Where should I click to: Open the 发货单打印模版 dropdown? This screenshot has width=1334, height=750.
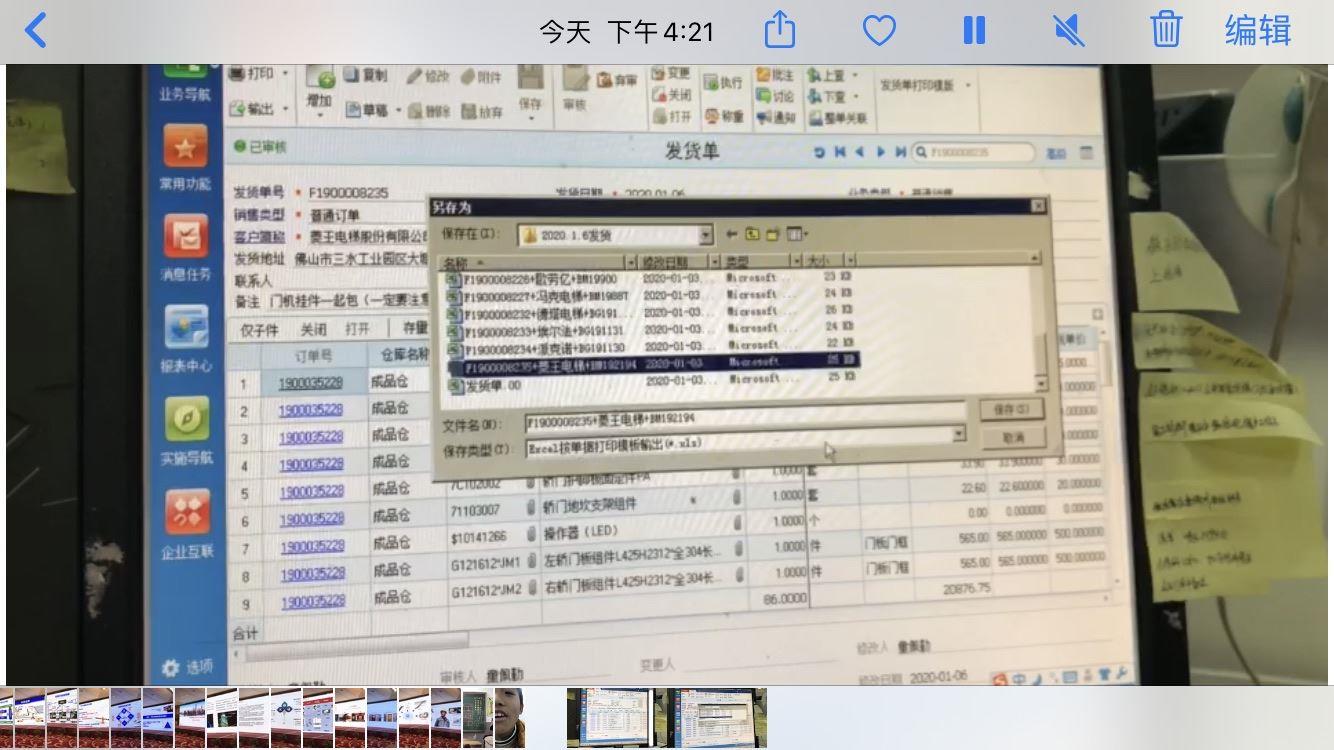(x=925, y=85)
